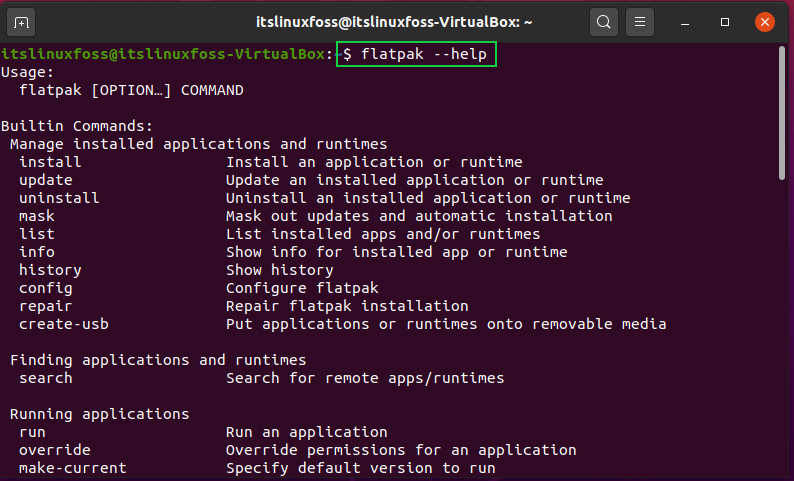The width and height of the screenshot is (794, 481).
Task: Click 'Show info for installed app or runtime'
Action: (x=396, y=252)
